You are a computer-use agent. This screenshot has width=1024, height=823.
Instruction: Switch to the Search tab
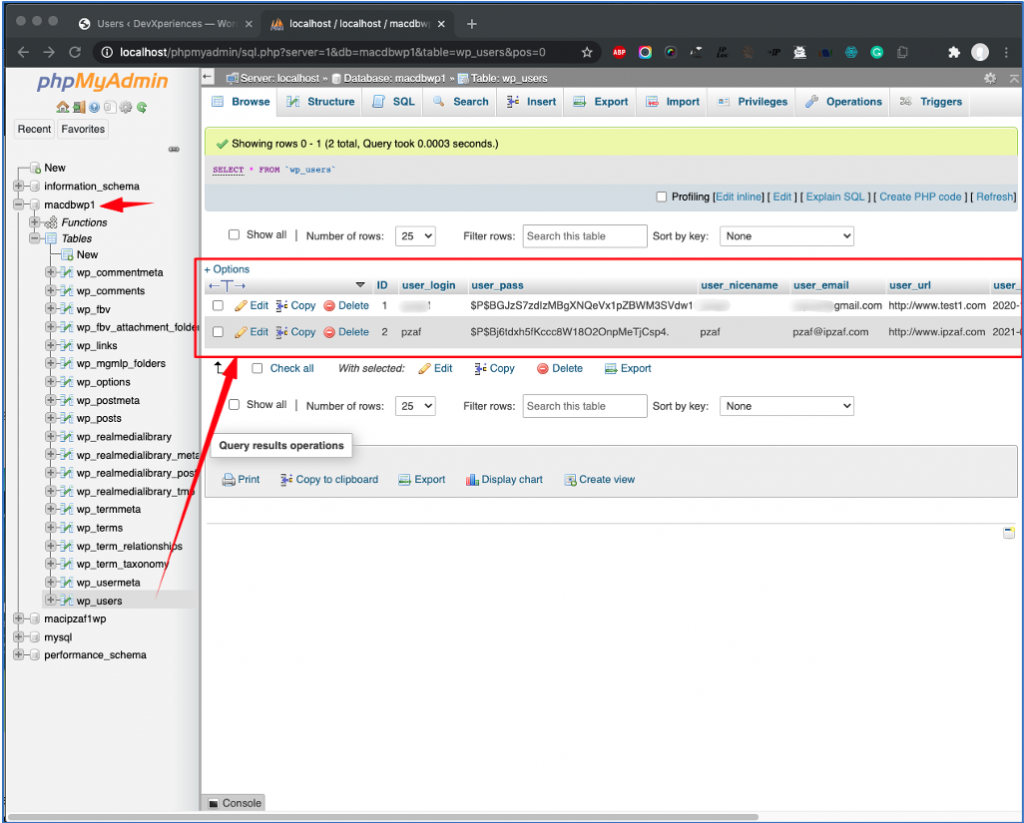460,102
